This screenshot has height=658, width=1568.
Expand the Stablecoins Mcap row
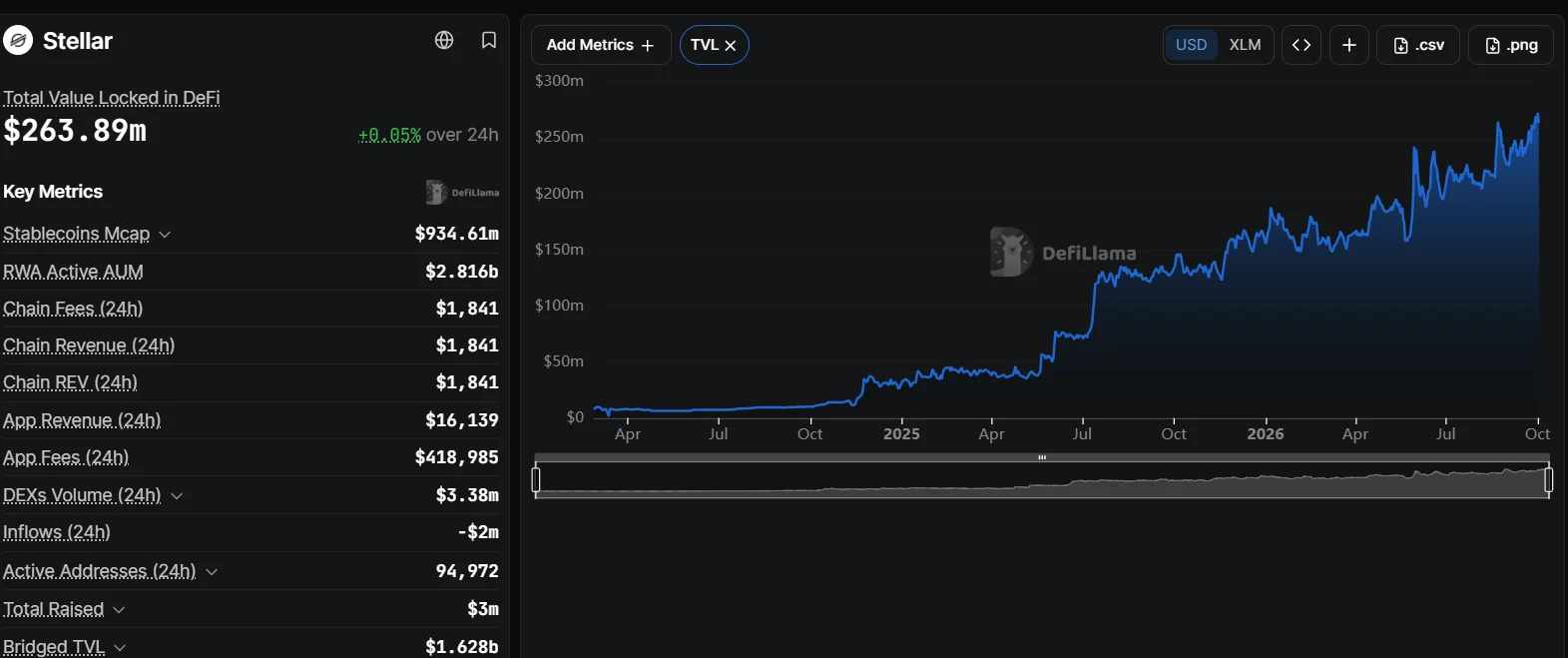(x=165, y=234)
